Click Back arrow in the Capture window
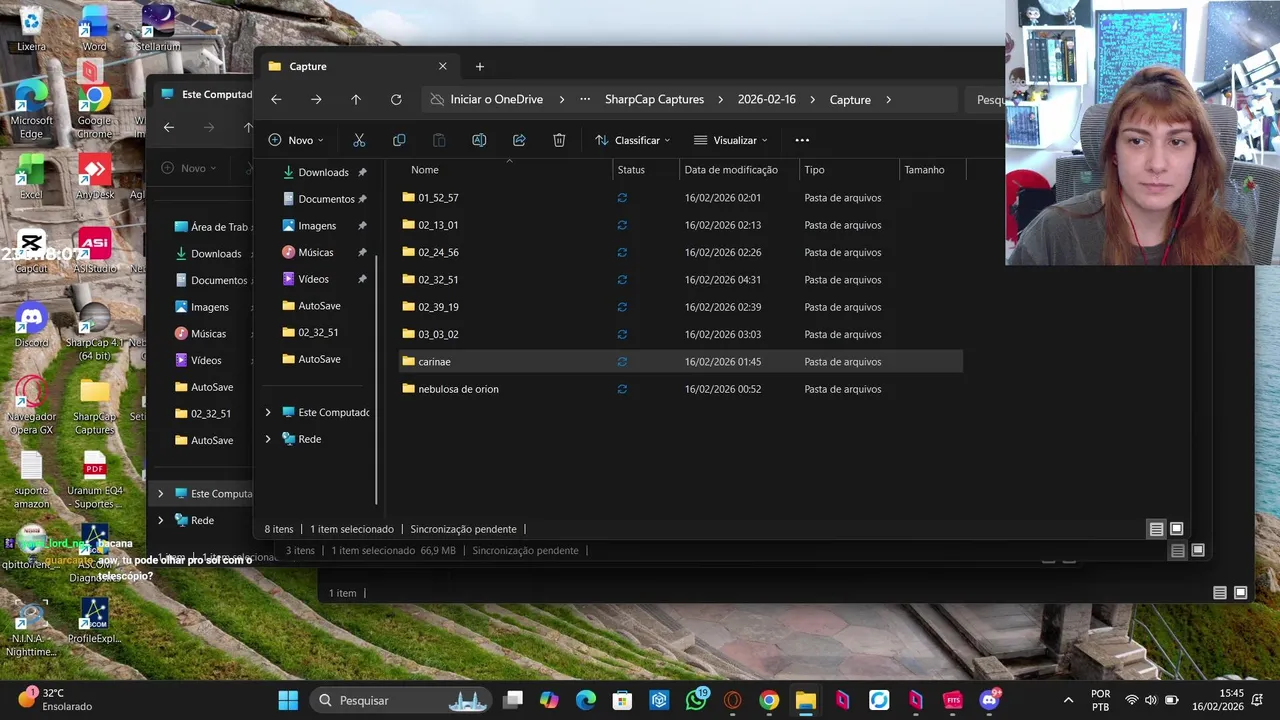Screen dimensions: 1280x720 pos(276,100)
